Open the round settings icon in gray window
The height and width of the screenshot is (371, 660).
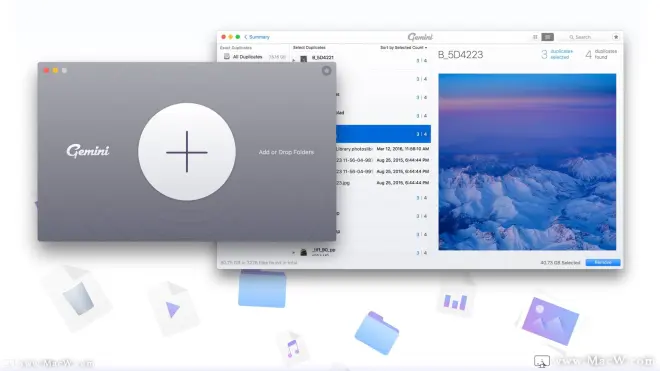326,71
